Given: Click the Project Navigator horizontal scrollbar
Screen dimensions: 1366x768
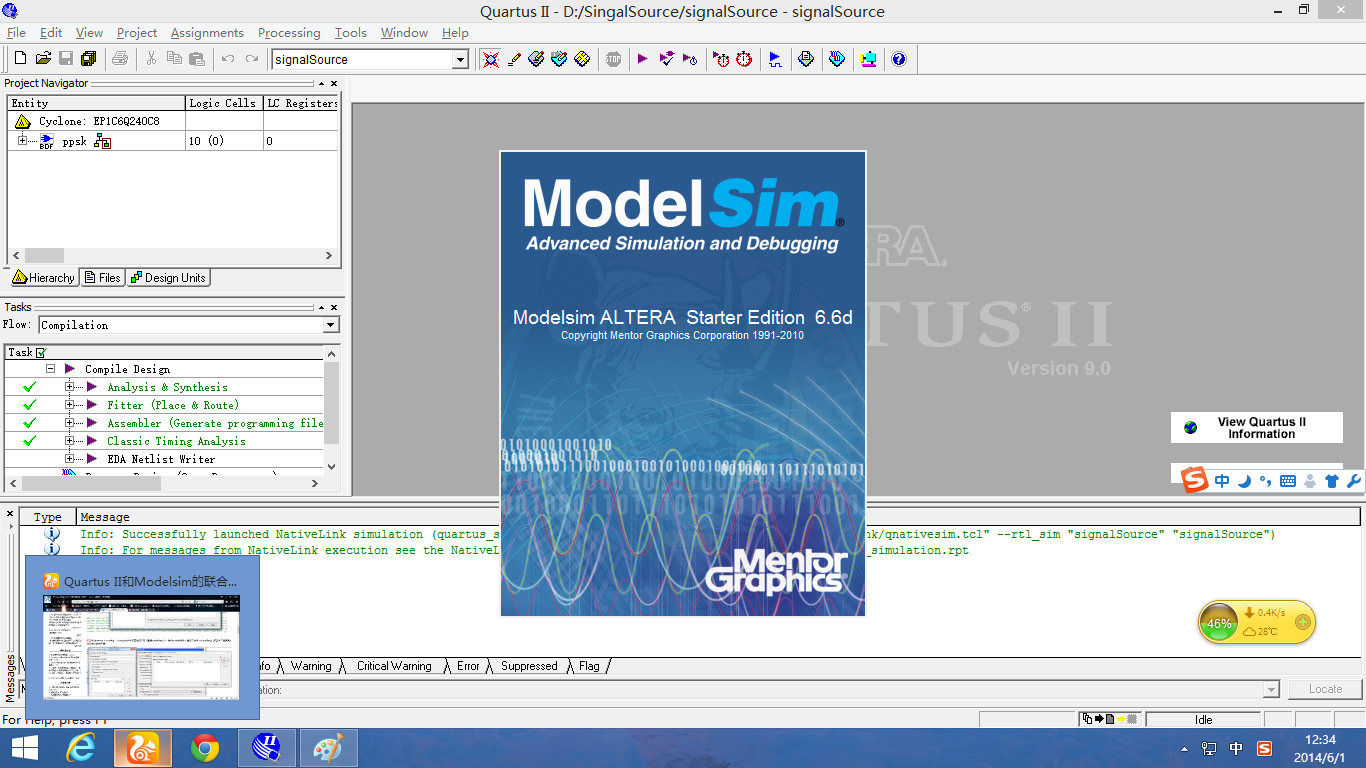Looking at the screenshot, I should [173, 256].
